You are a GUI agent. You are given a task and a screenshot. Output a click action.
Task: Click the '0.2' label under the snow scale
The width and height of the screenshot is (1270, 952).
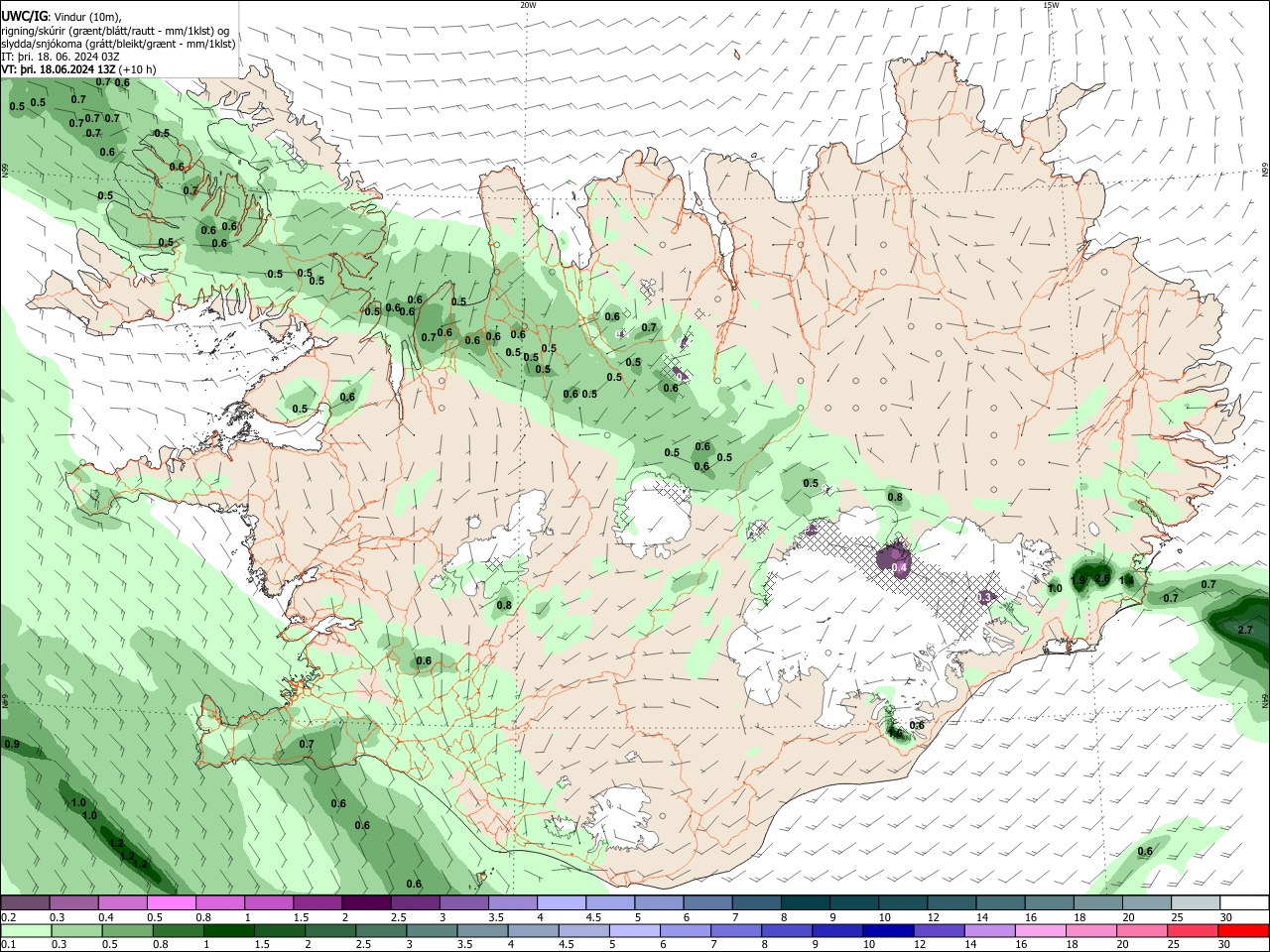coord(8,917)
